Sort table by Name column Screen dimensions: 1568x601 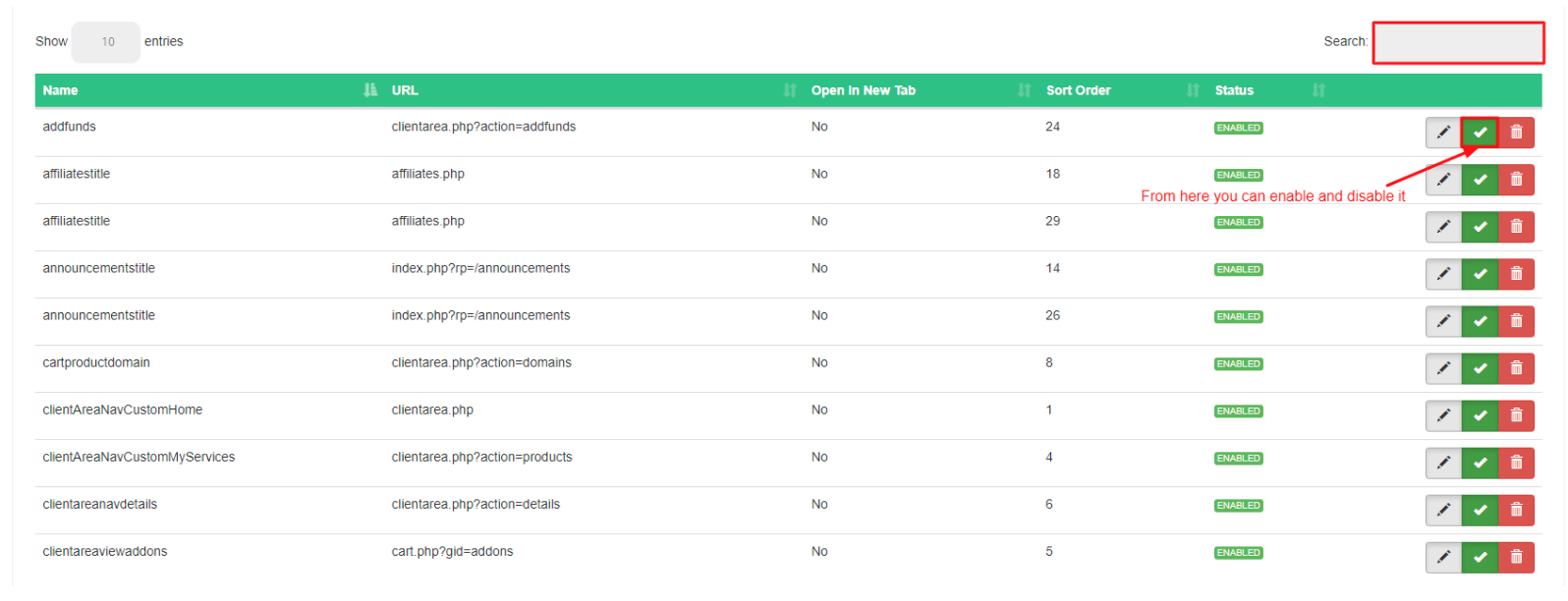coord(60,90)
